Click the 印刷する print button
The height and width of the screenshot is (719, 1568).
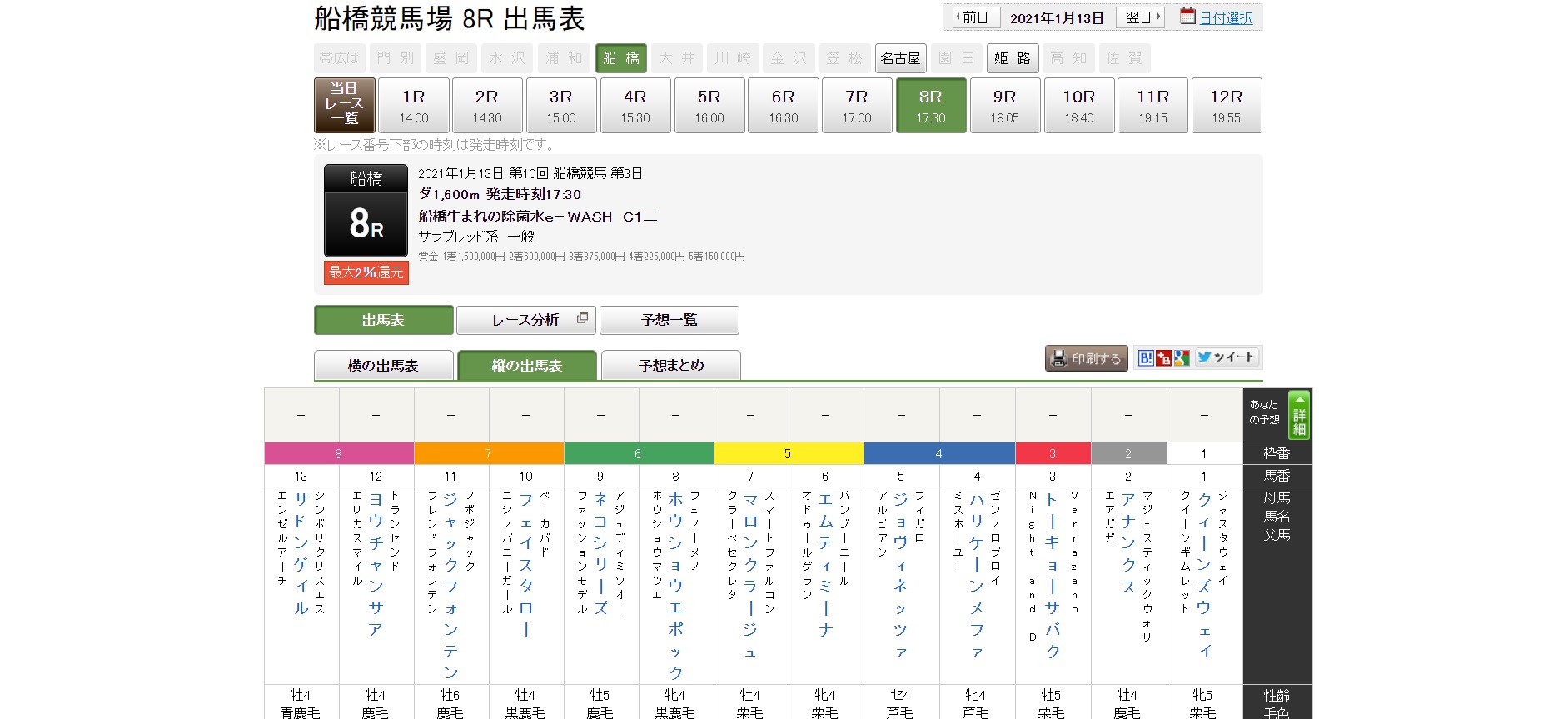[x=1087, y=358]
